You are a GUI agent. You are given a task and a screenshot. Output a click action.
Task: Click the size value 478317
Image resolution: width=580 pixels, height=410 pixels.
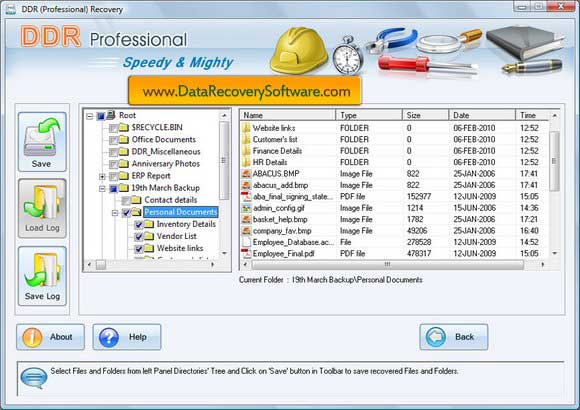[x=419, y=253]
